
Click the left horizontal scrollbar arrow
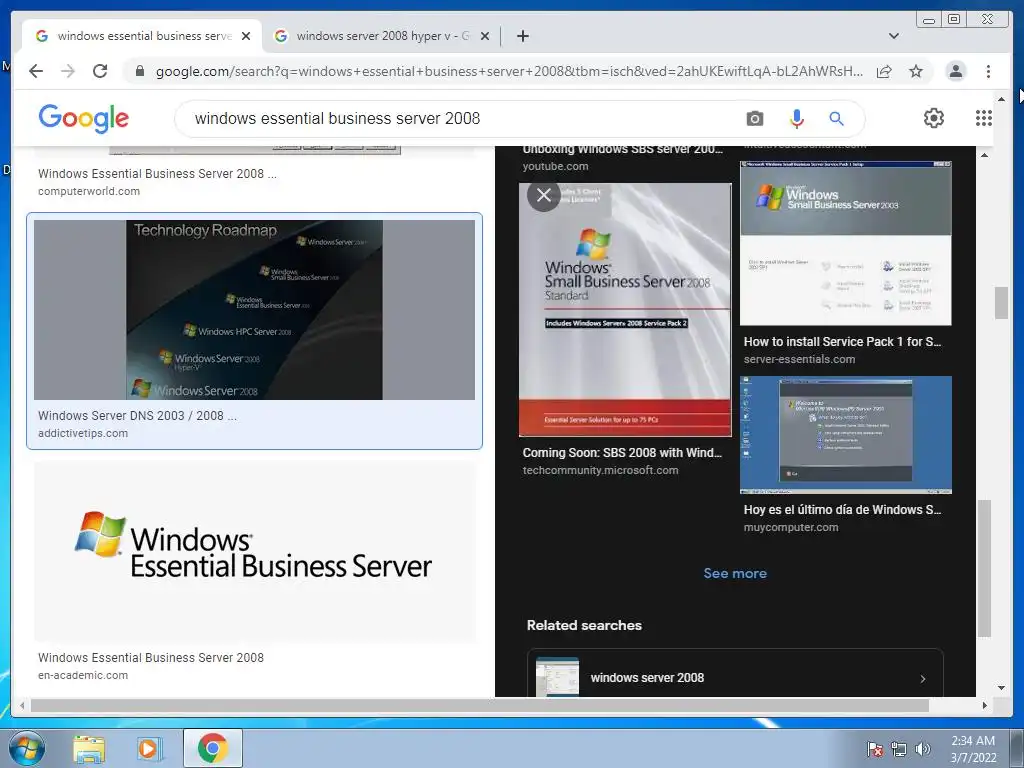tap(22, 705)
